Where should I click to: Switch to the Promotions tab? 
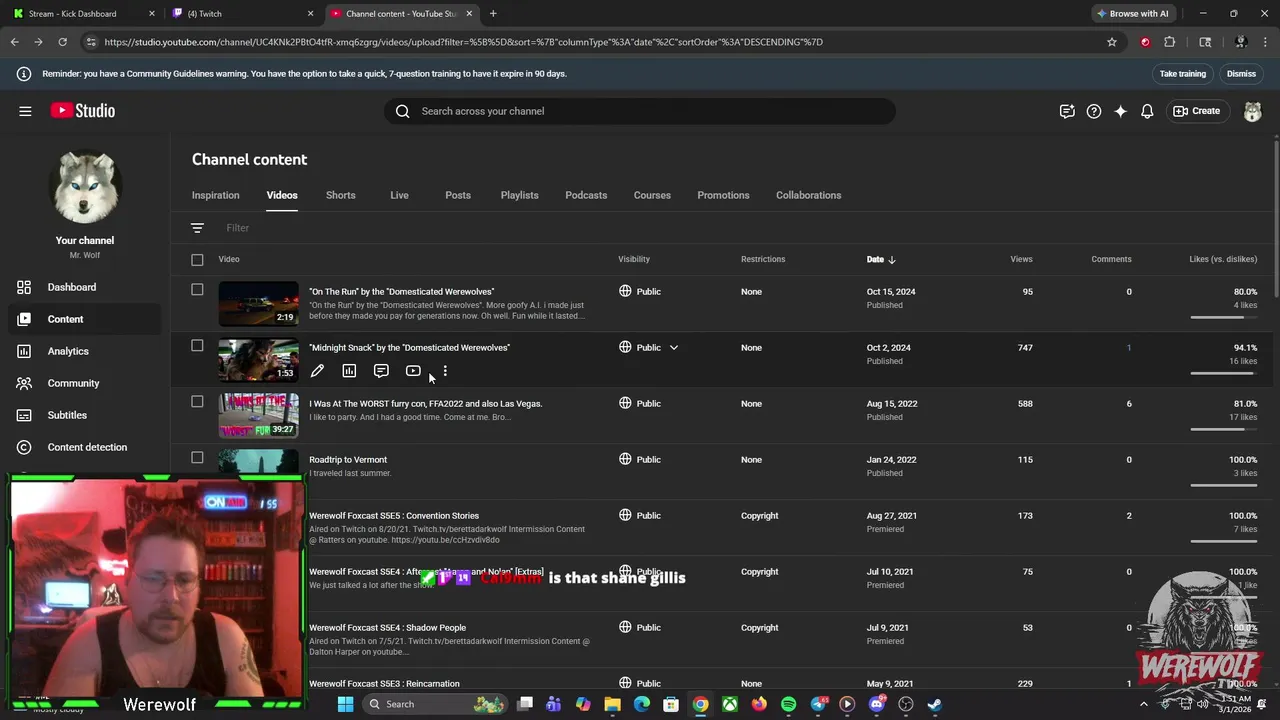[x=723, y=195]
